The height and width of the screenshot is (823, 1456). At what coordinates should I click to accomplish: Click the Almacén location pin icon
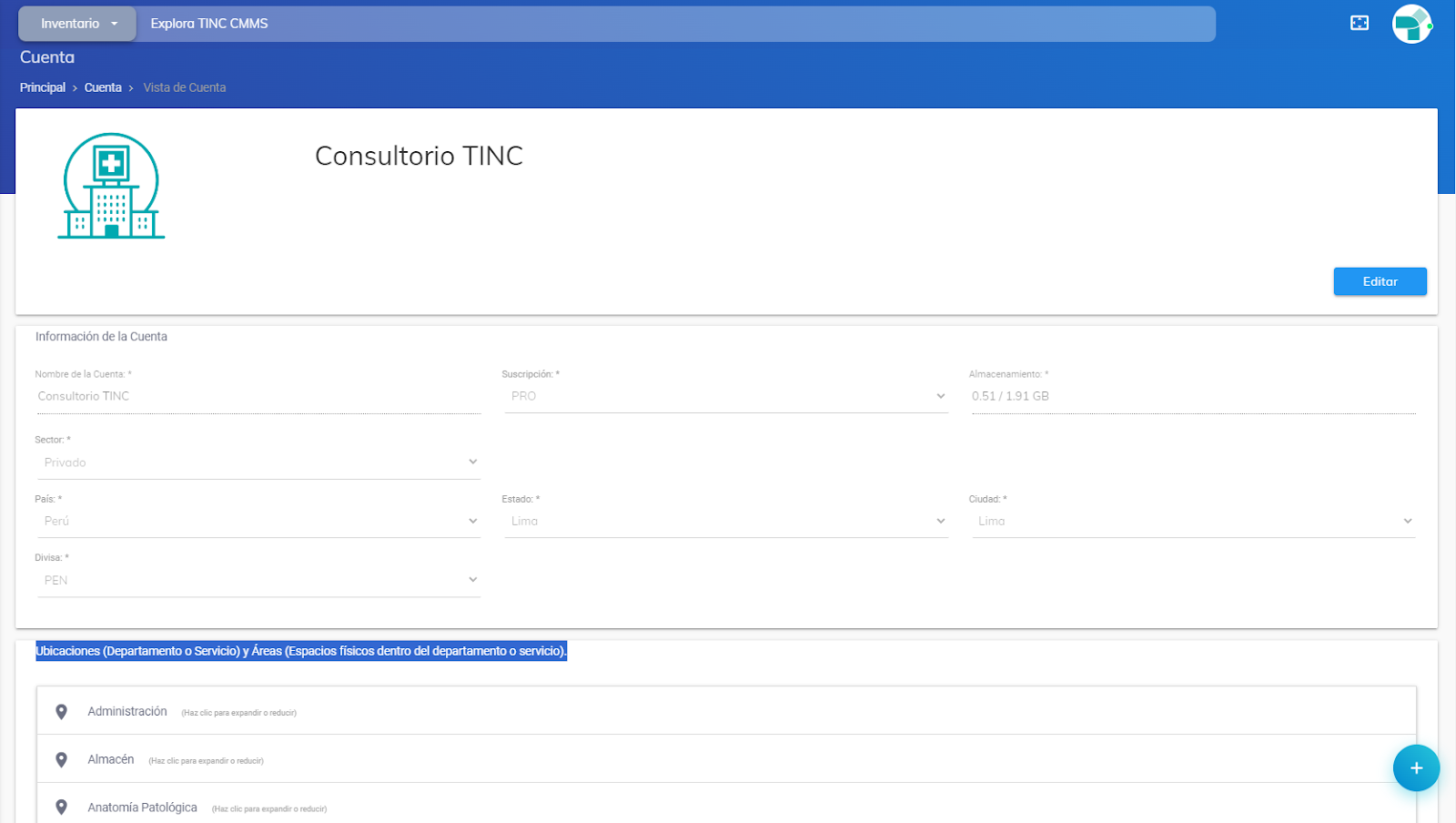coord(61,760)
